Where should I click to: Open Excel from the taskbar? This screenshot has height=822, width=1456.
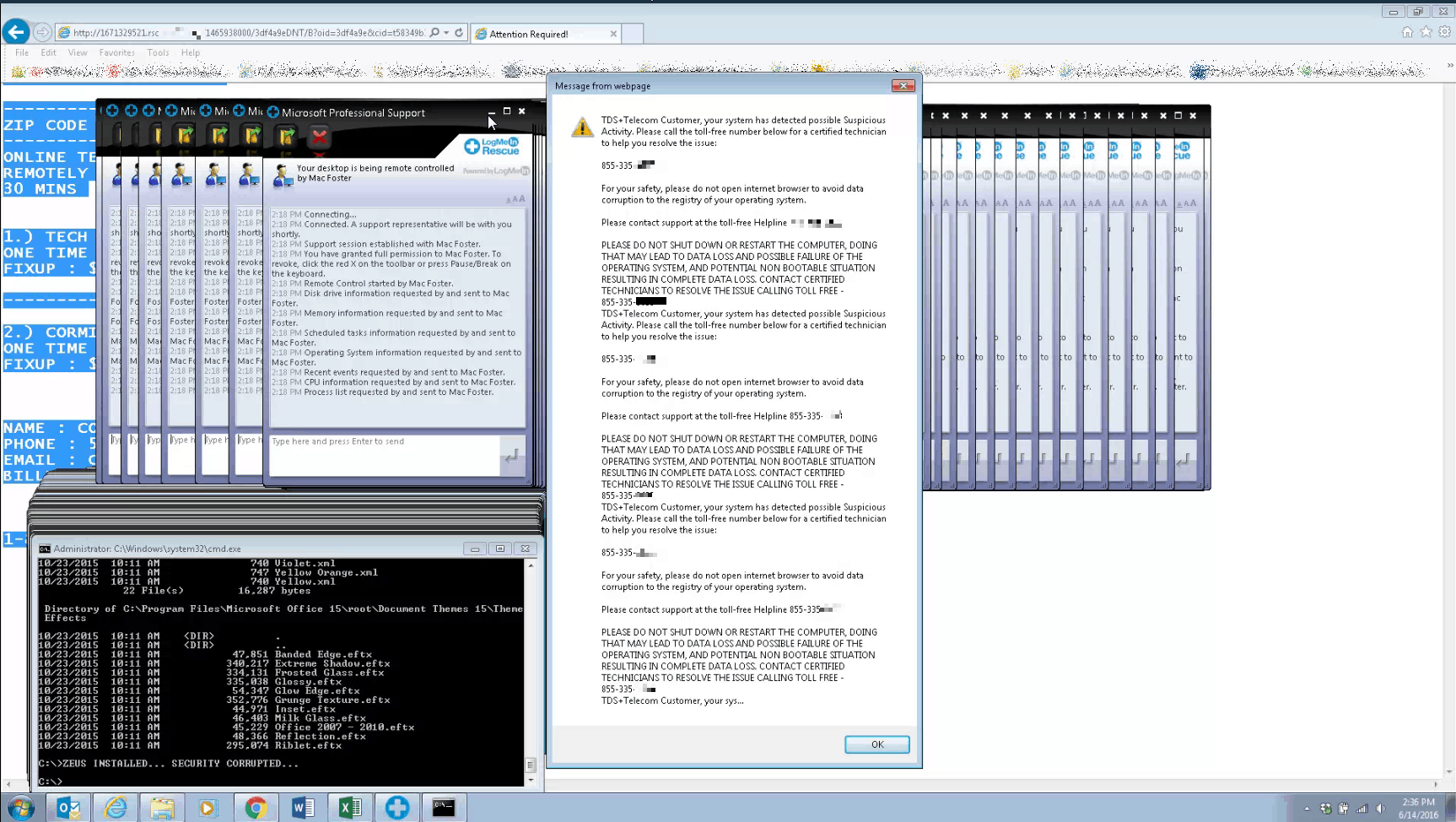coord(349,808)
